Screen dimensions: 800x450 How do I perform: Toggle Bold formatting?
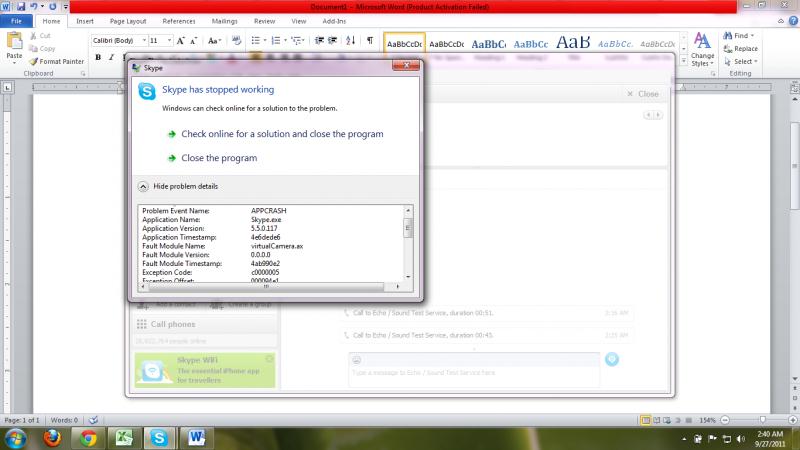coord(98,58)
